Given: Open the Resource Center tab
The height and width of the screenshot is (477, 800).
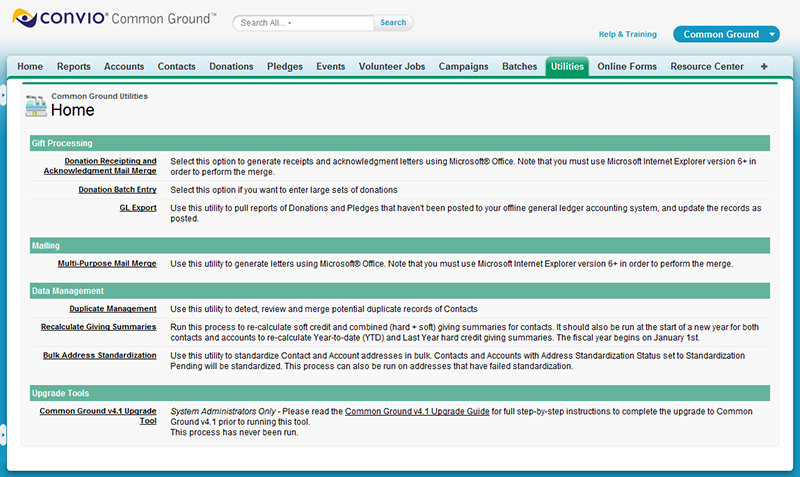Looking at the screenshot, I should [x=707, y=67].
